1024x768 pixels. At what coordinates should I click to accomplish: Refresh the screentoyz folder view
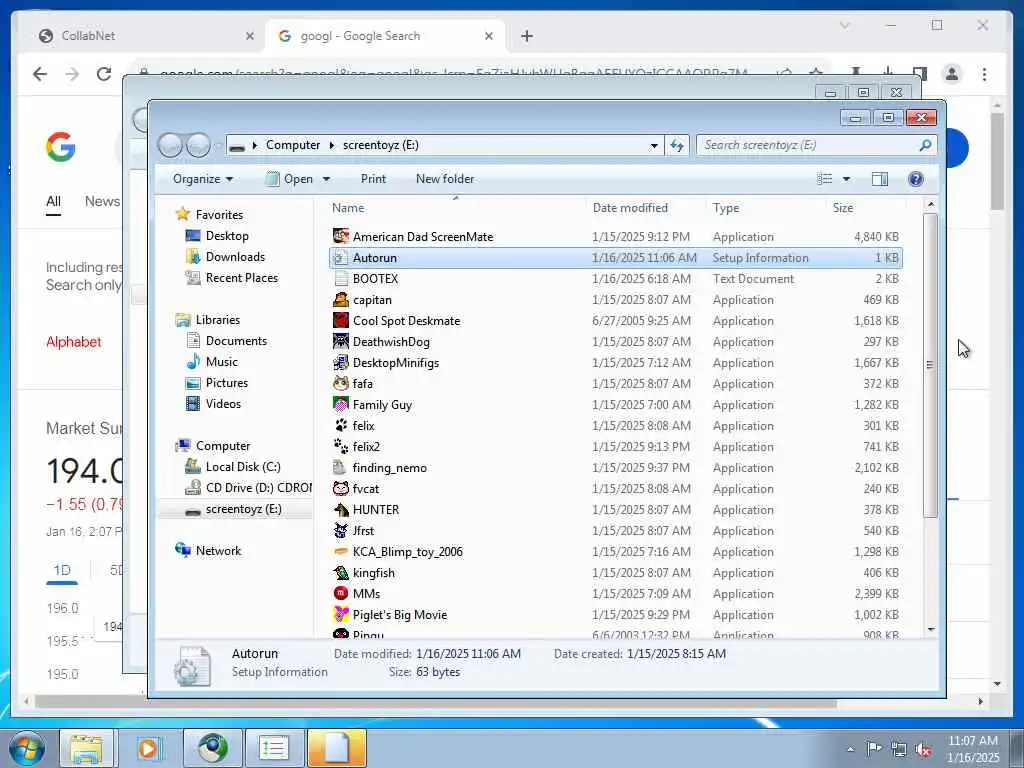(x=677, y=145)
